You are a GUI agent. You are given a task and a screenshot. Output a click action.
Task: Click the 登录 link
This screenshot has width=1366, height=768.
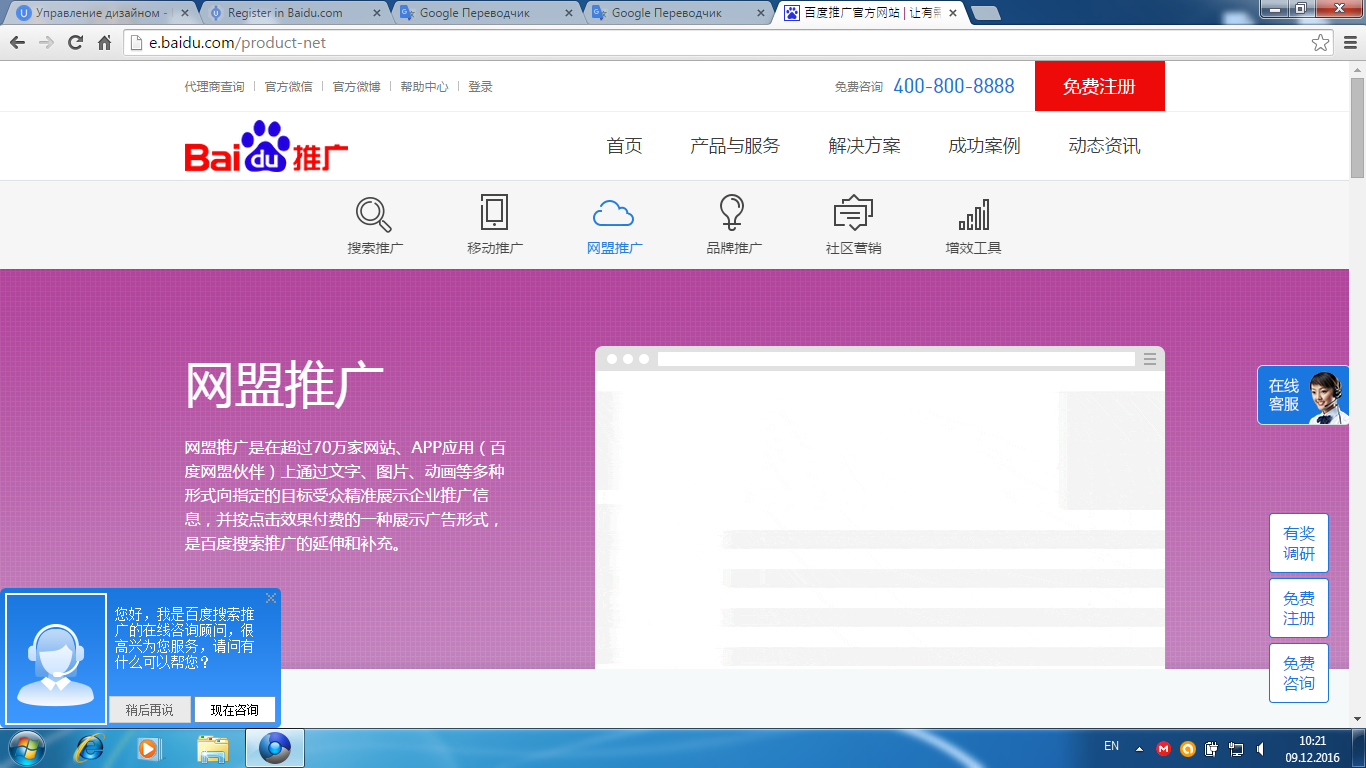[x=481, y=87]
